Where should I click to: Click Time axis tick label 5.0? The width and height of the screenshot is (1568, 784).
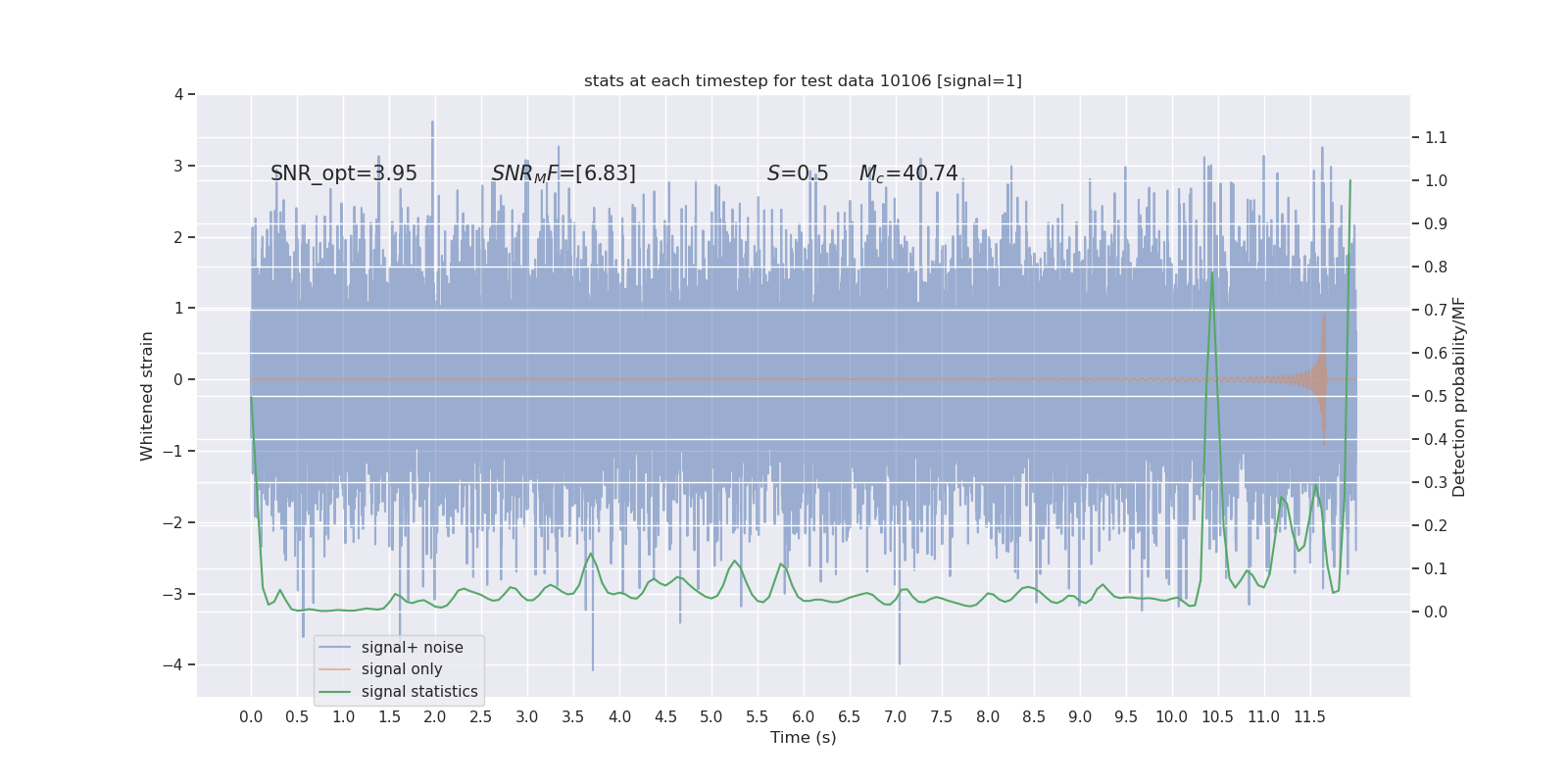pos(711,716)
